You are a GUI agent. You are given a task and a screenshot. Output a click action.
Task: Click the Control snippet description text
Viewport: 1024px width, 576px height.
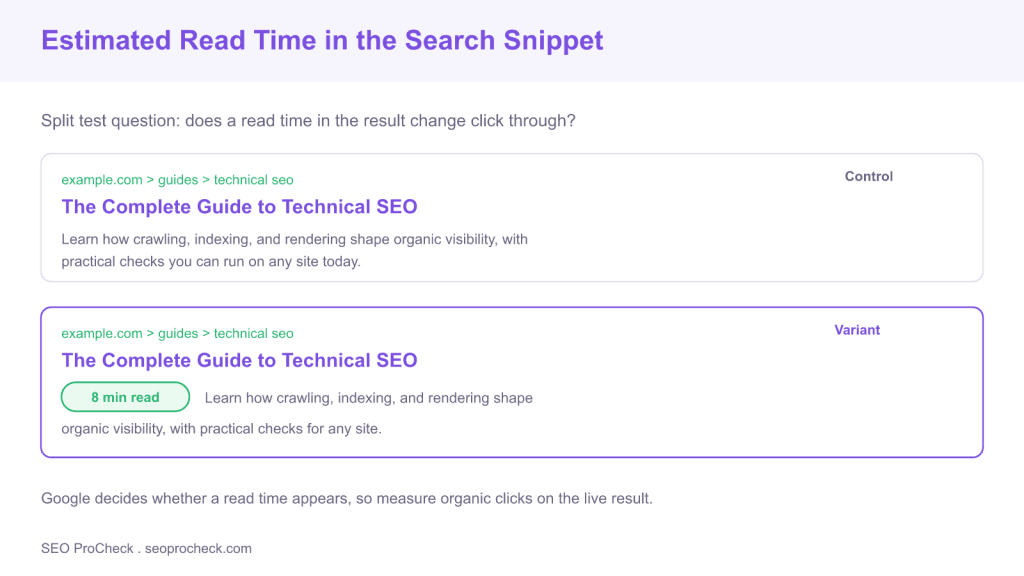295,250
